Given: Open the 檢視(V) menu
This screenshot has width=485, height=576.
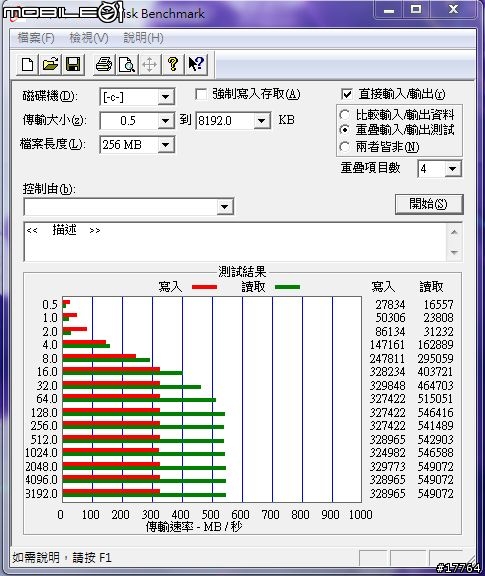Looking at the screenshot, I should (x=89, y=38).
